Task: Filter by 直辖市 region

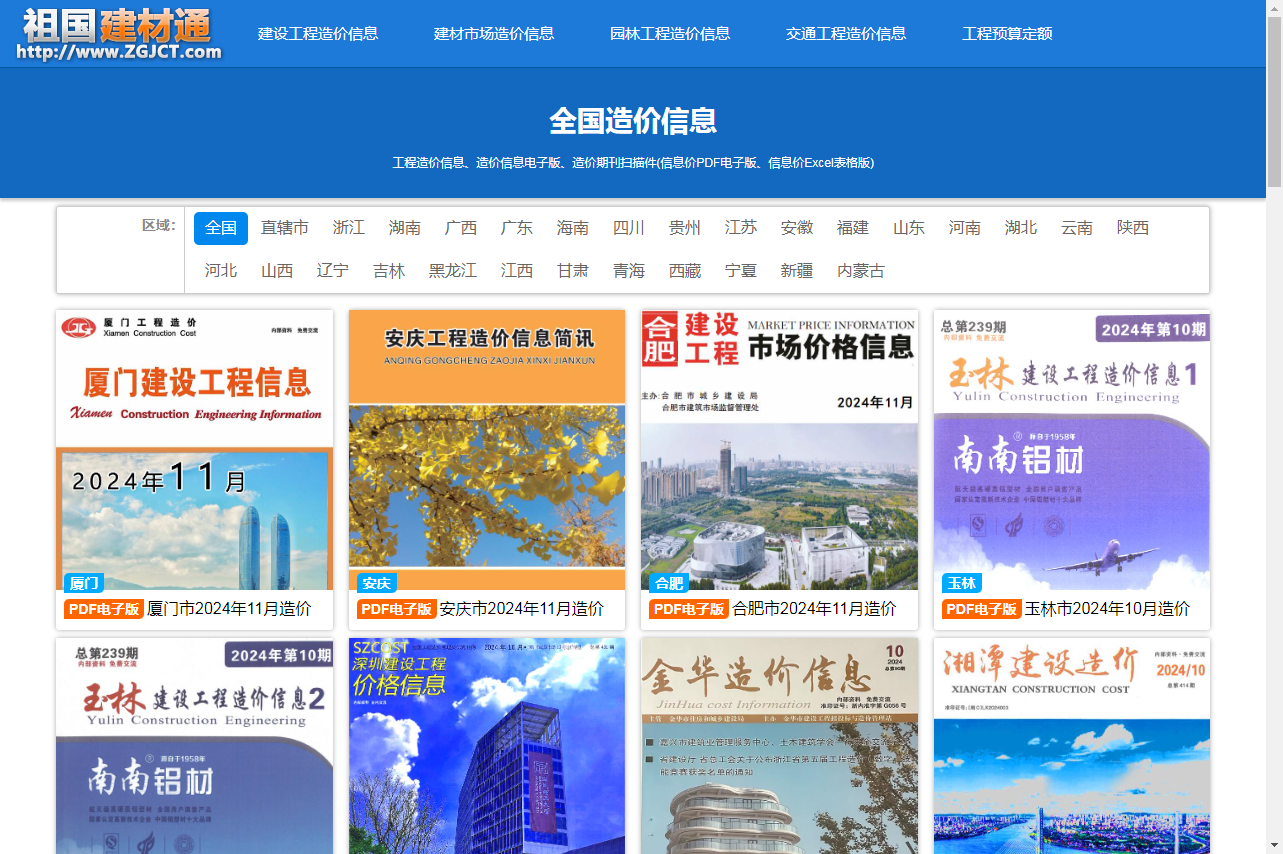Action: point(285,228)
